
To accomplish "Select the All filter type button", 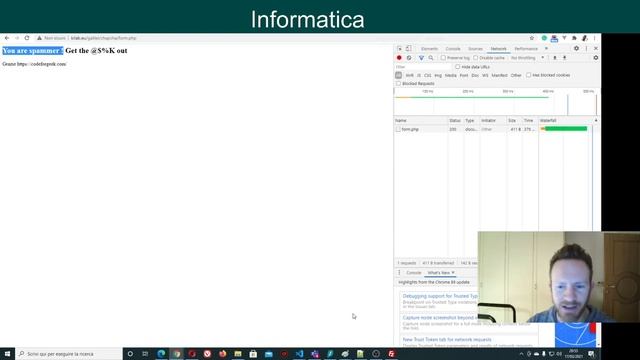I will click(x=398, y=75).
